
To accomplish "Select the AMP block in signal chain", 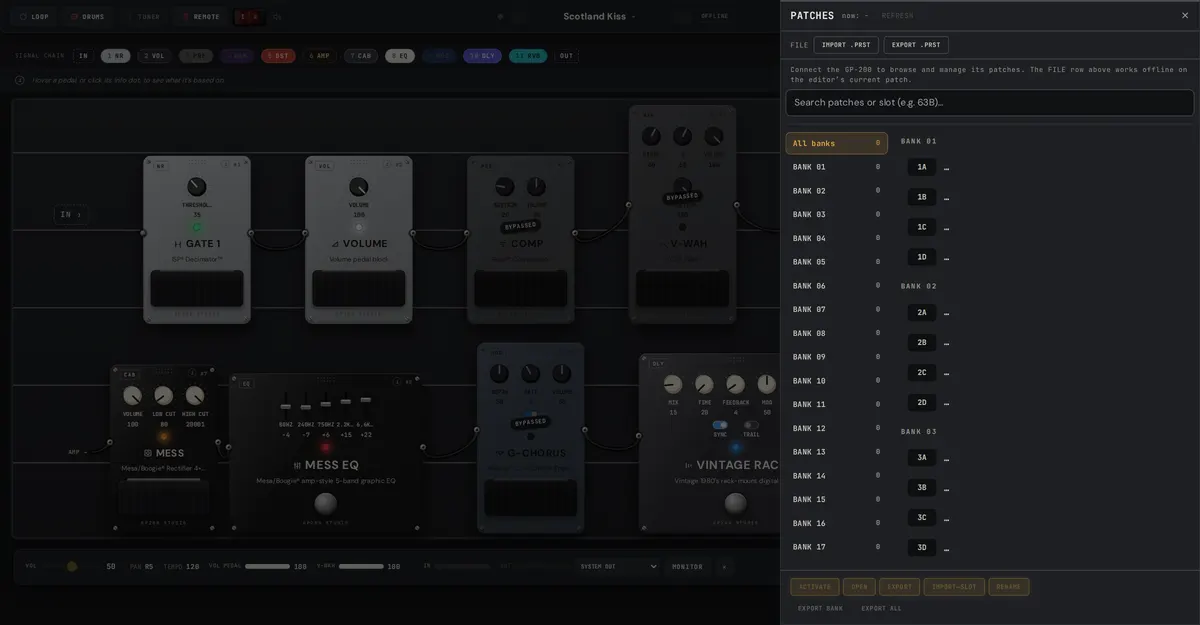I will coord(319,56).
